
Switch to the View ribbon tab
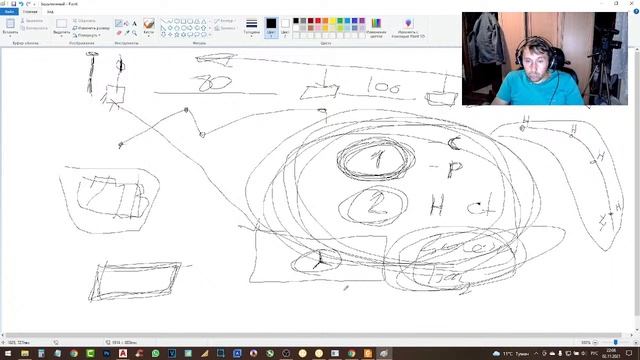(x=50, y=11)
